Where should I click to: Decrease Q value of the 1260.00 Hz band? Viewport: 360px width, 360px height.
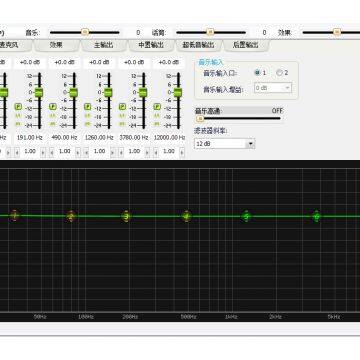[86, 153]
